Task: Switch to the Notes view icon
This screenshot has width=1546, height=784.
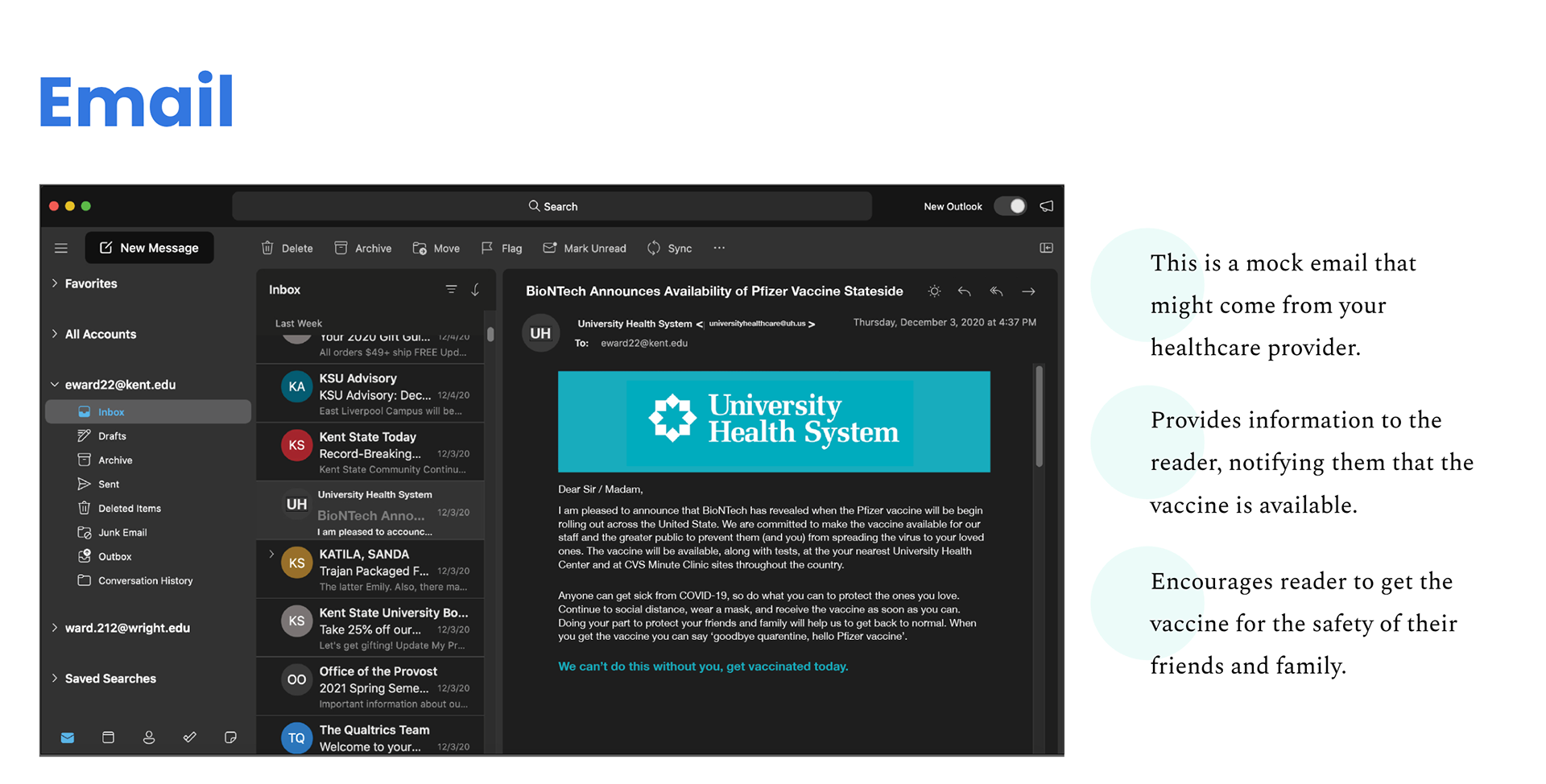Action: pos(230,737)
